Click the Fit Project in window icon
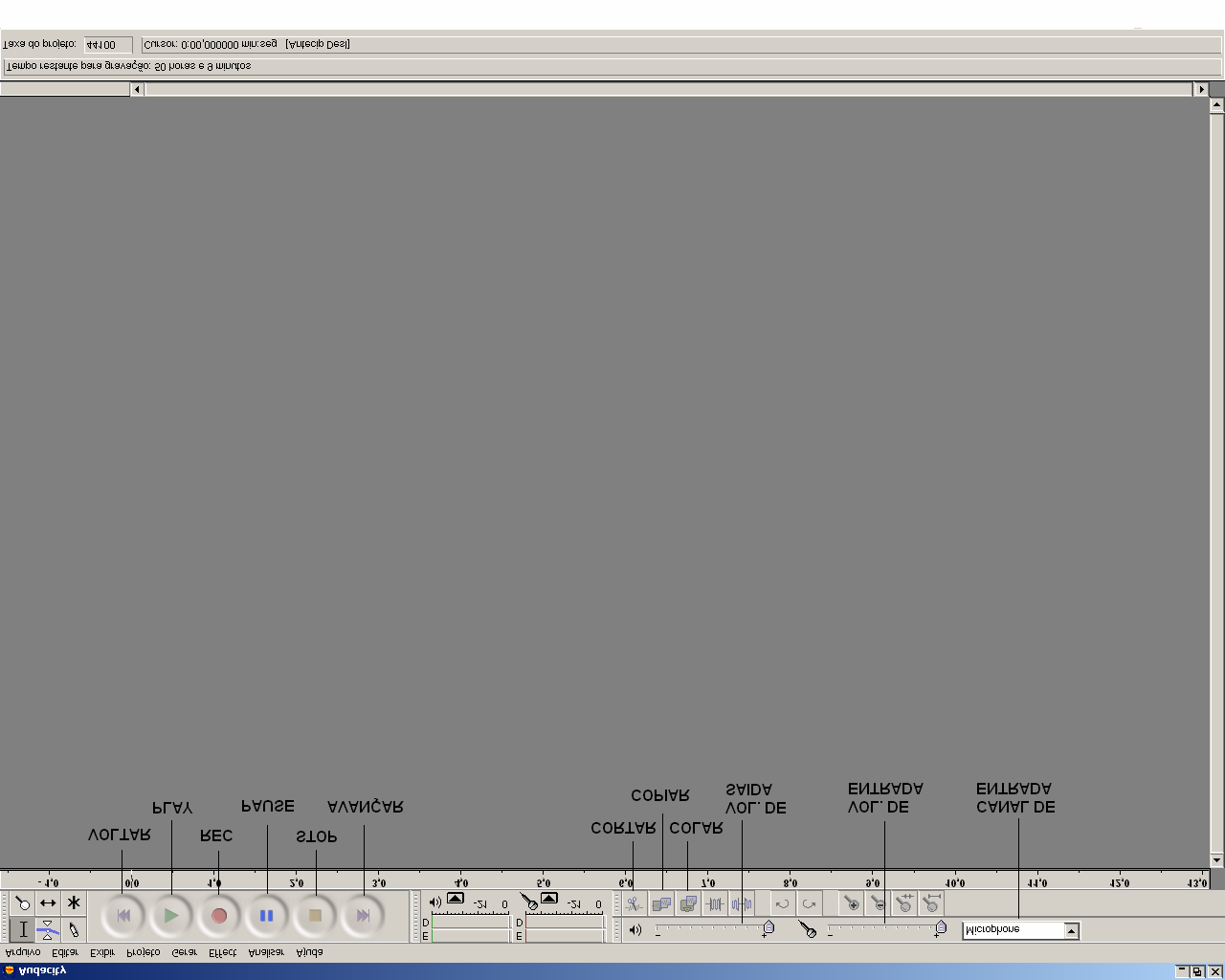Image resolution: width=1225 pixels, height=980 pixels. tap(931, 903)
